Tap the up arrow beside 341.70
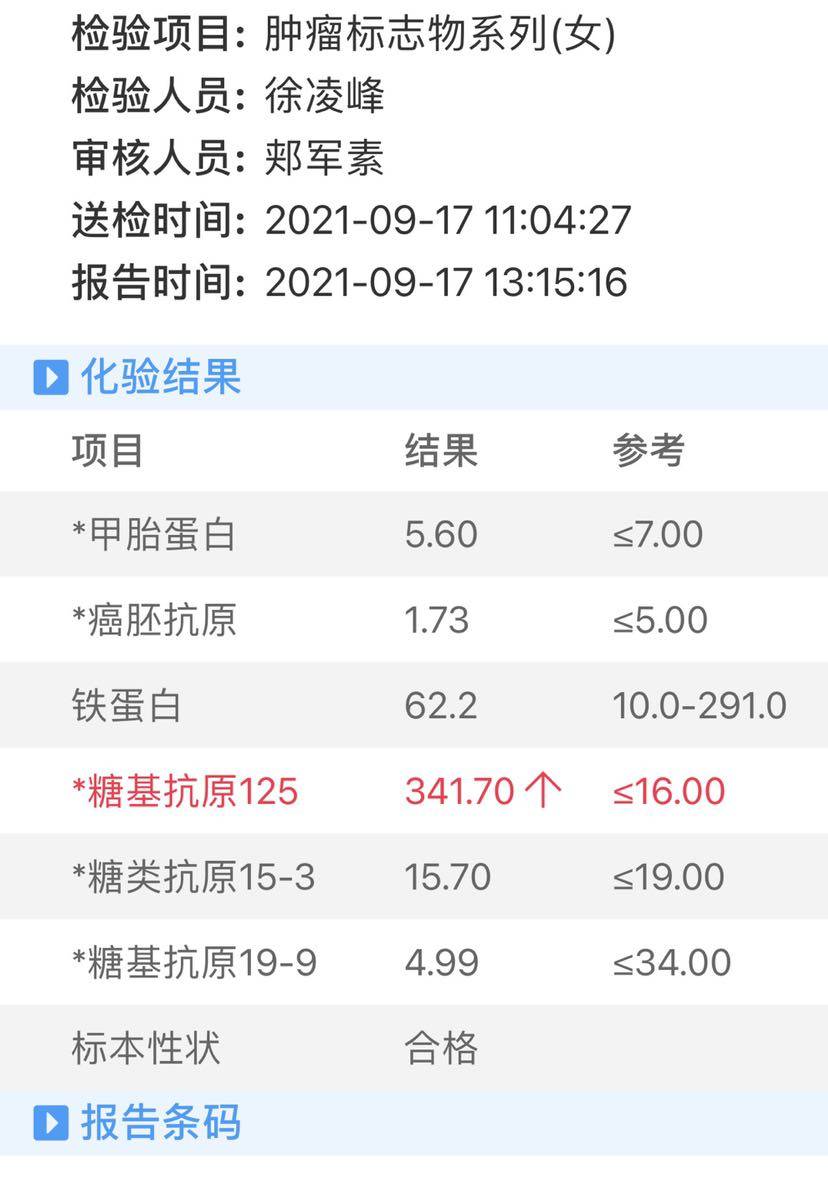This screenshot has height=1184, width=828. 544,792
